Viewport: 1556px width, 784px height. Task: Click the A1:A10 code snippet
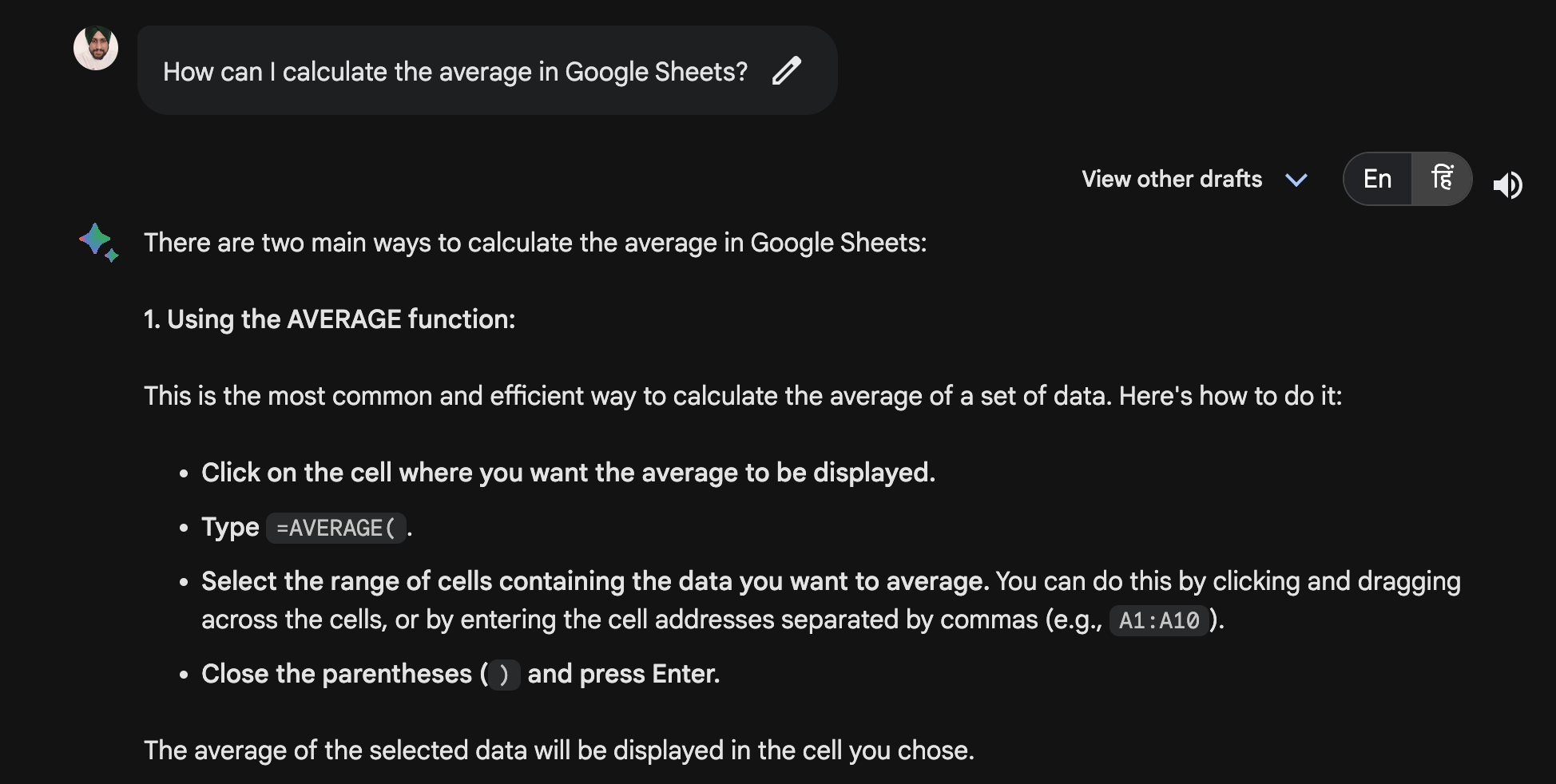click(x=1158, y=620)
